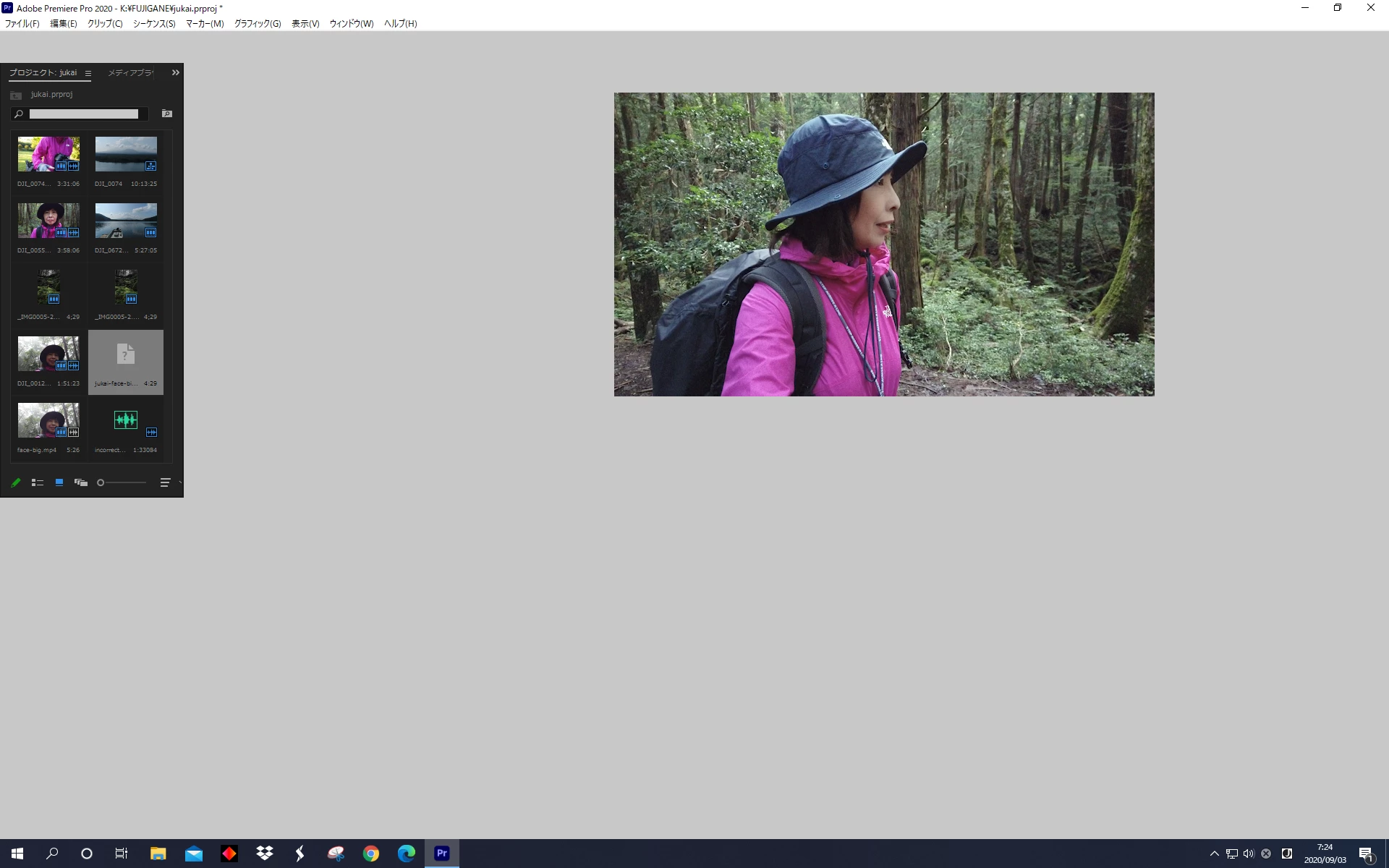Switch the project panel to icon view

point(59,482)
